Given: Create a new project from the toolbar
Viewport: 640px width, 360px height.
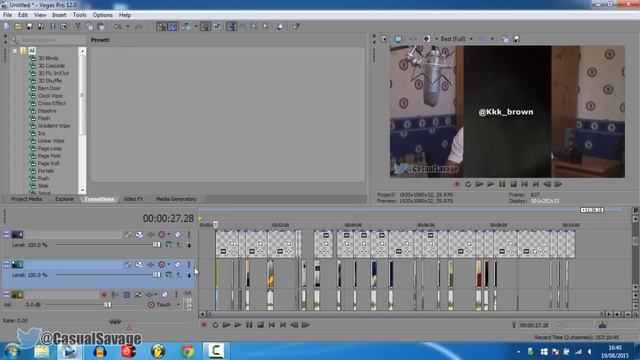Looking at the screenshot, I should [7, 27].
